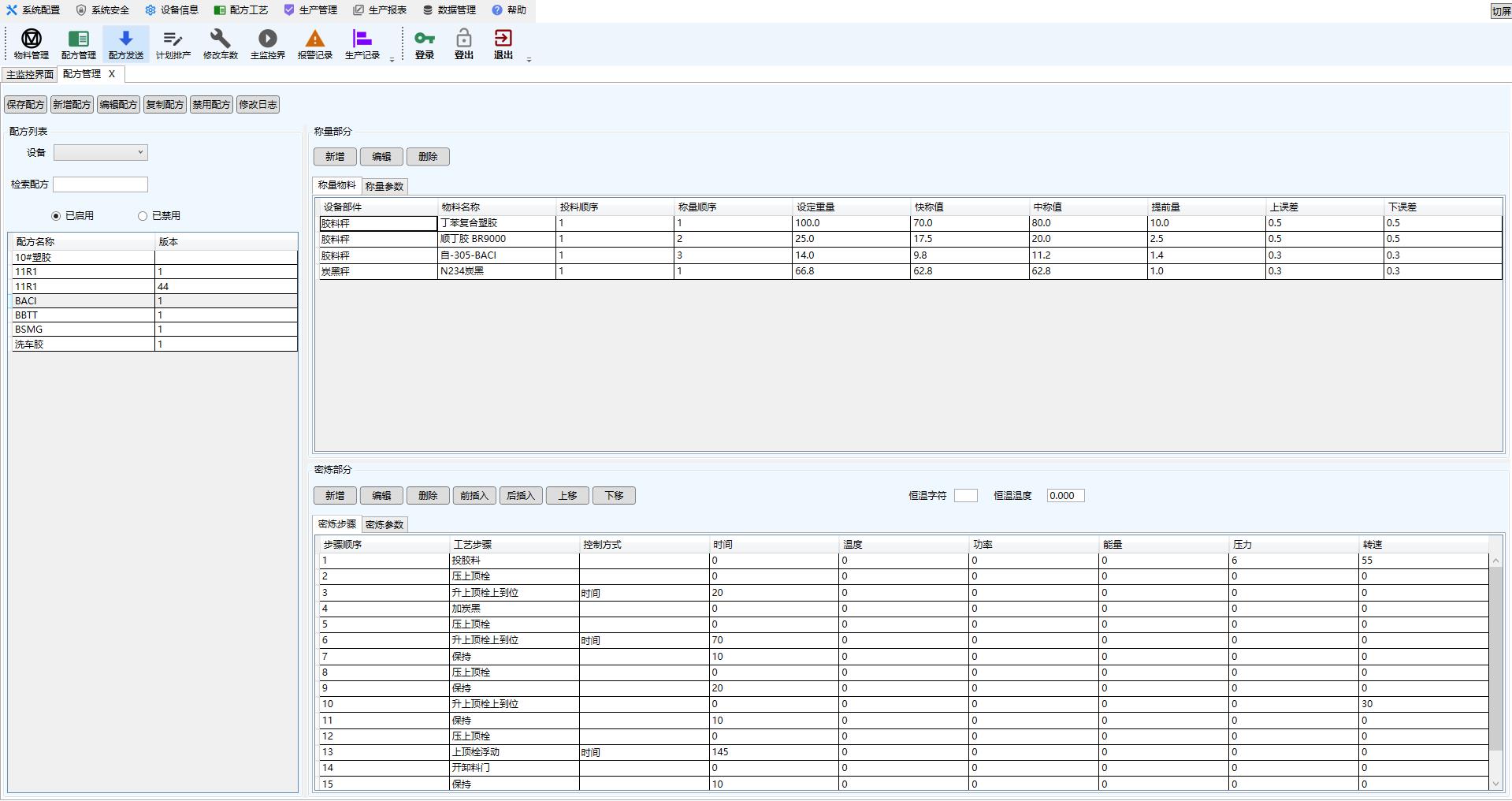Viewport: 1512px width, 801px height.
Task: Open 物料管理 toolbar icon
Action: pos(32,44)
